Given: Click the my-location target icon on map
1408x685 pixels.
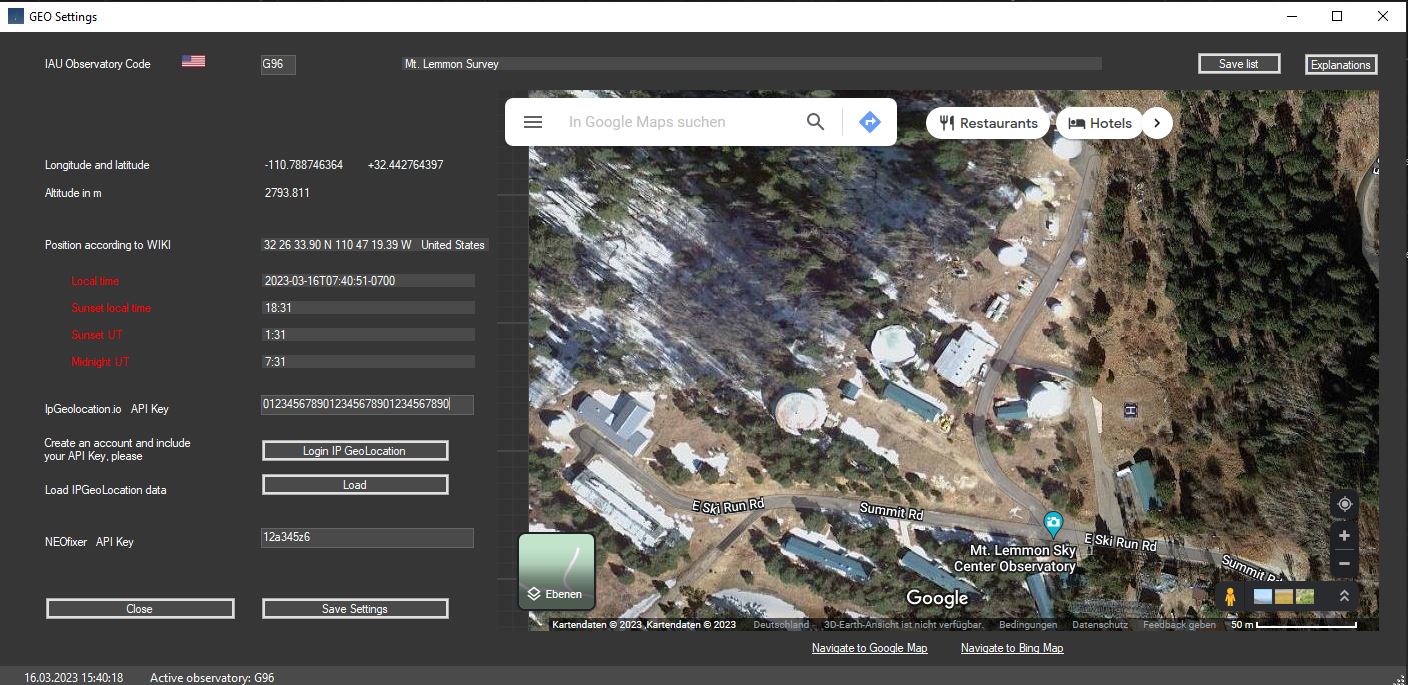Looking at the screenshot, I should point(1344,505).
